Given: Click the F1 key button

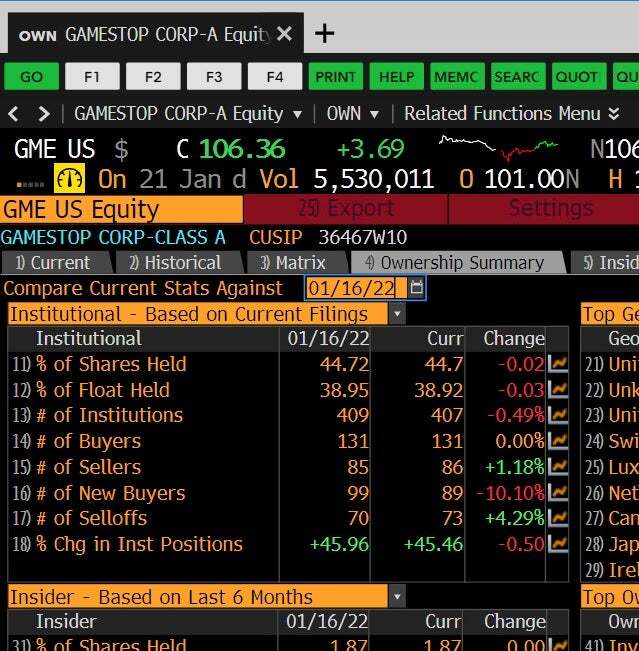Looking at the screenshot, I should [x=92, y=76].
